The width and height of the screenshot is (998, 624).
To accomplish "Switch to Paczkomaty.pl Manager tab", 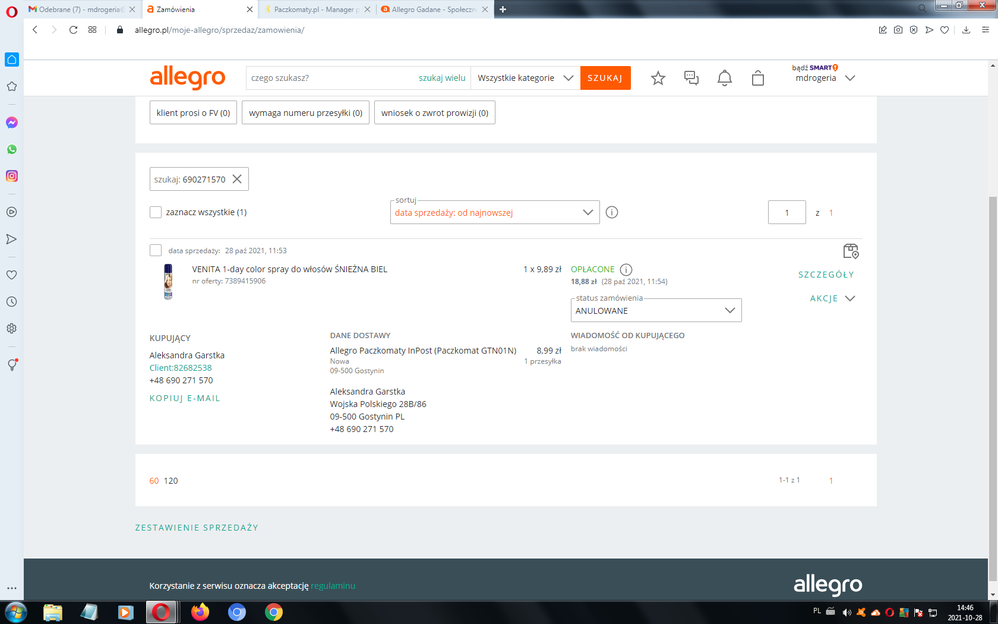I will (x=317, y=10).
